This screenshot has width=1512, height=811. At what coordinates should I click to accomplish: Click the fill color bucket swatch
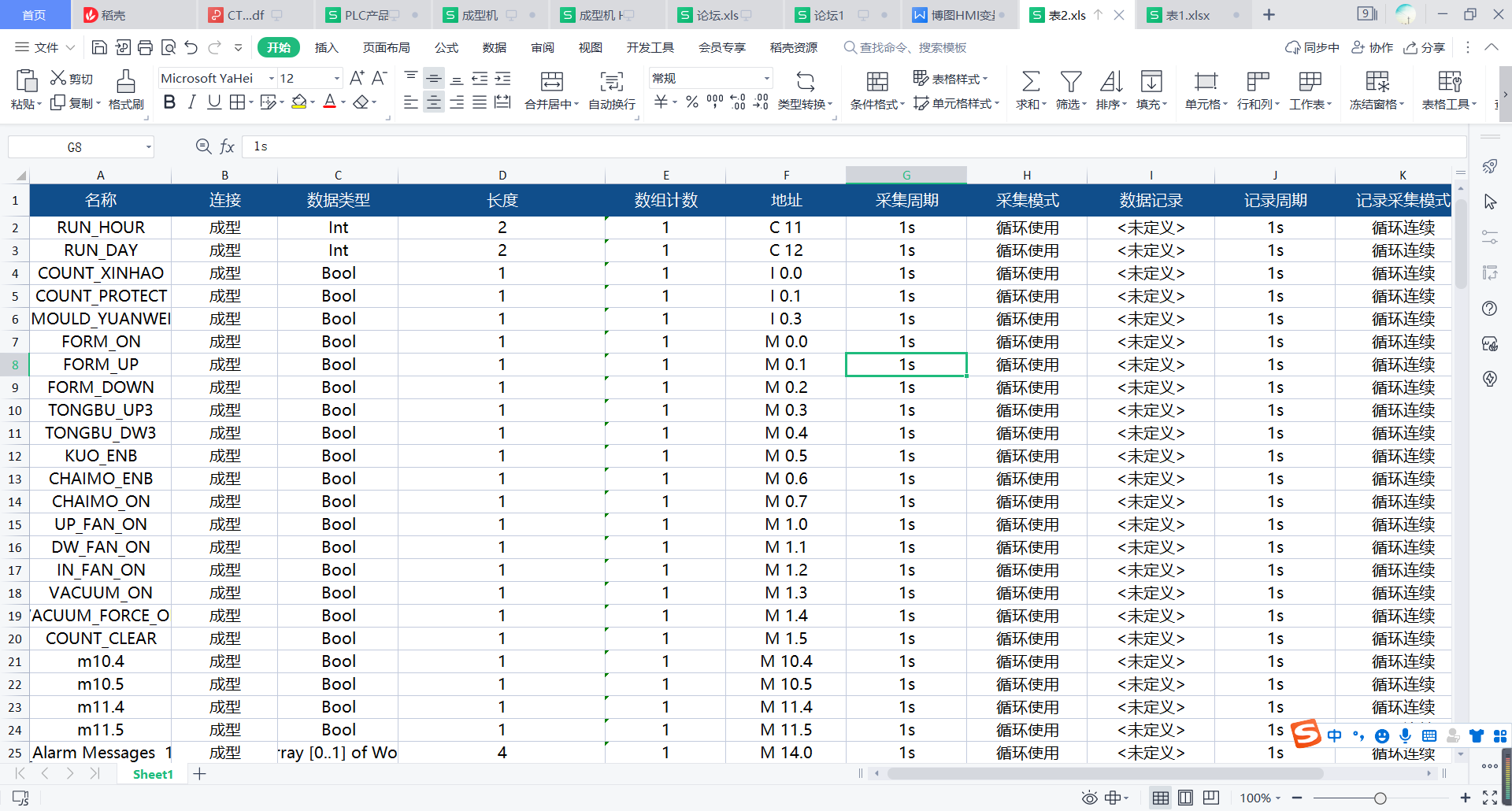click(298, 102)
